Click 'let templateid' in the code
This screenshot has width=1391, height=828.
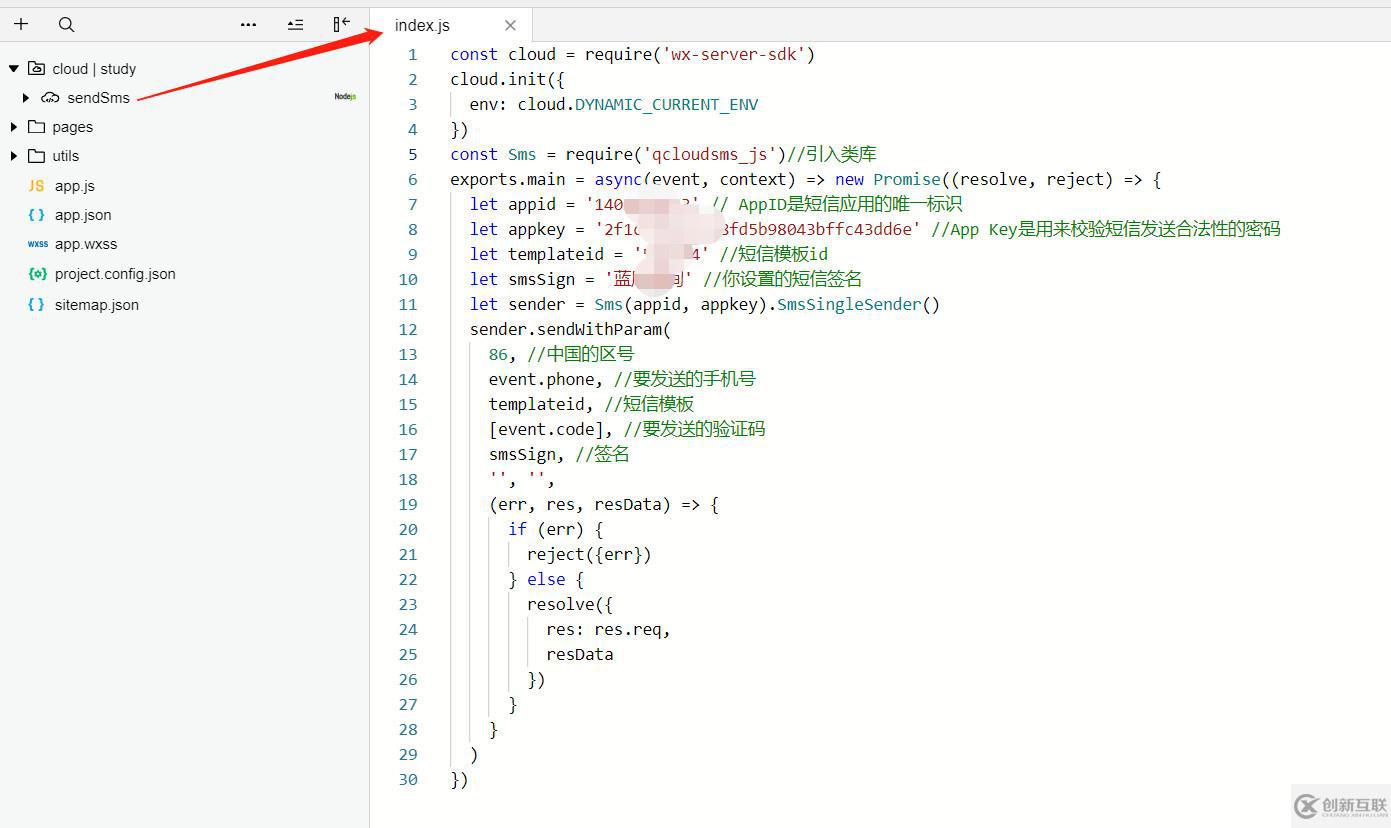click(x=537, y=254)
